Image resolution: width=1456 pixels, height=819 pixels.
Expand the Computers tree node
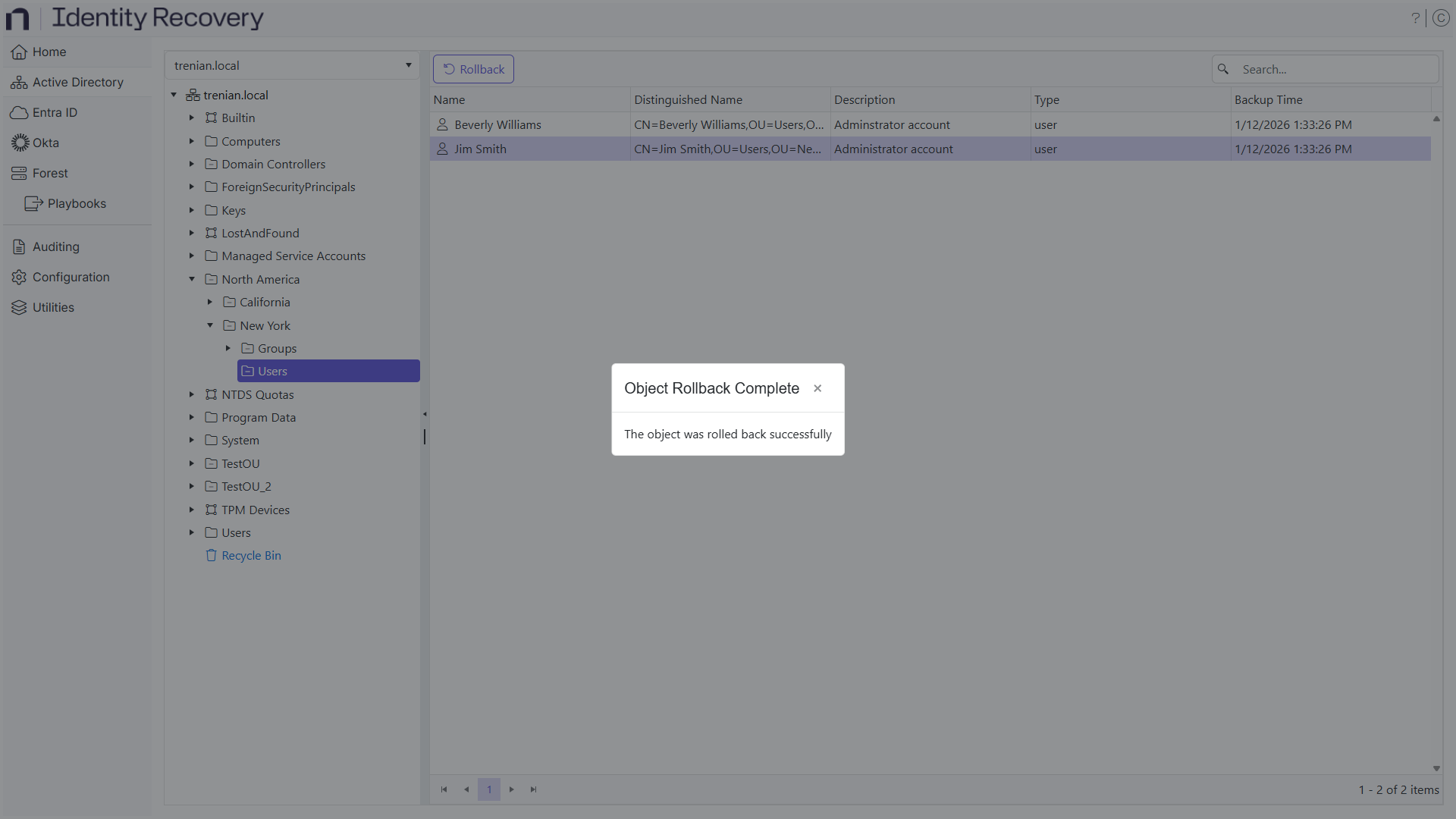pyautogui.click(x=191, y=141)
